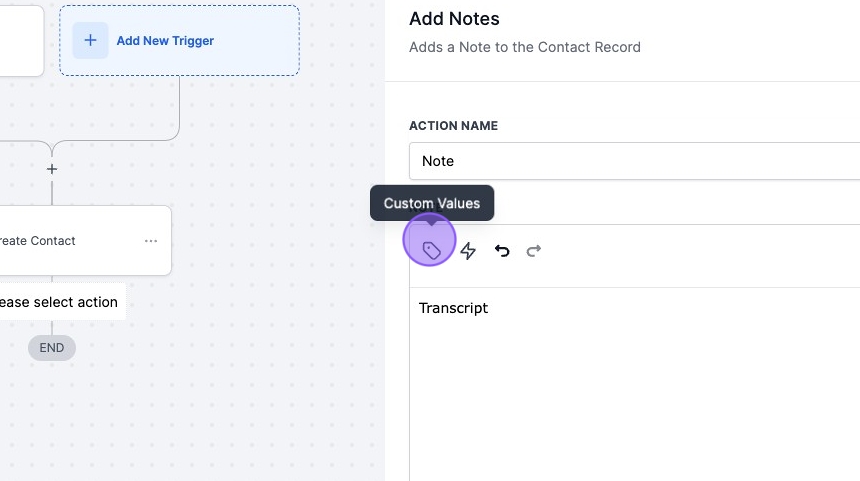
Task: Add a step via the connector plus
Action: tap(52, 169)
